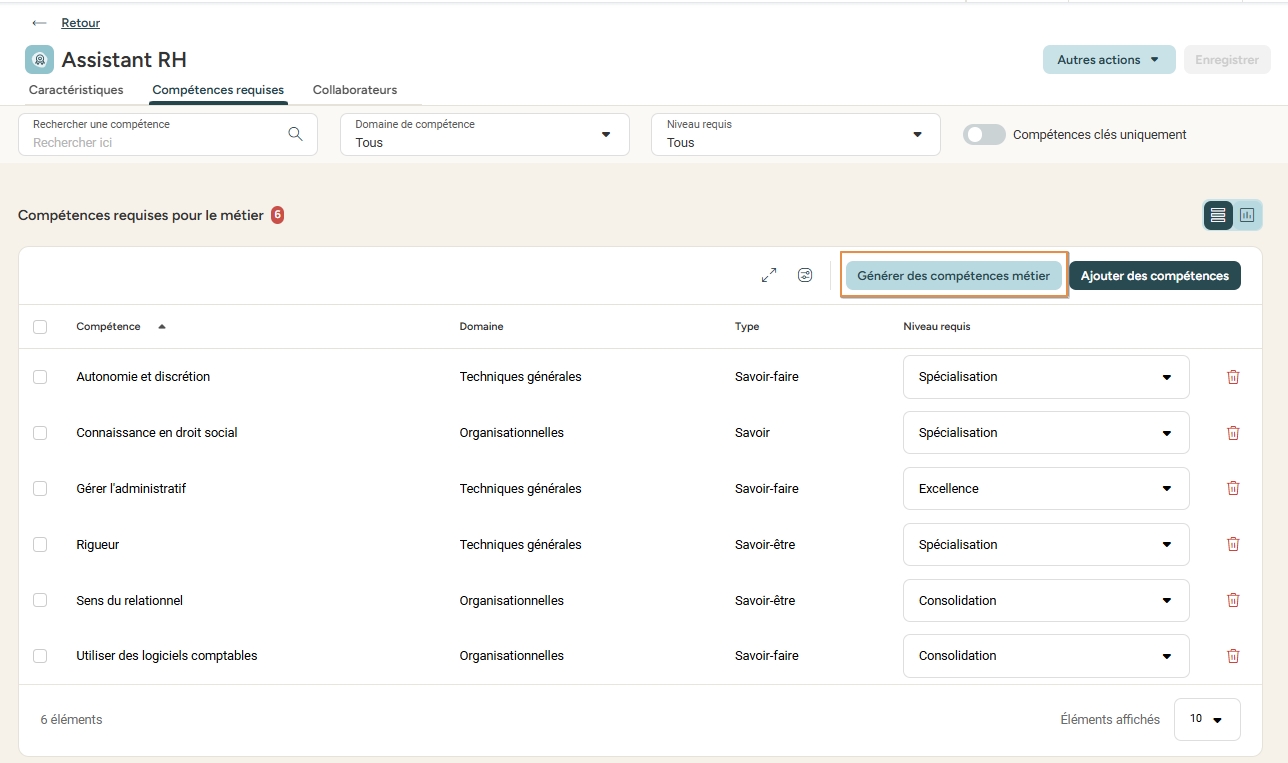
Task: Click the Rechercher une compétence input field
Action: point(155,142)
